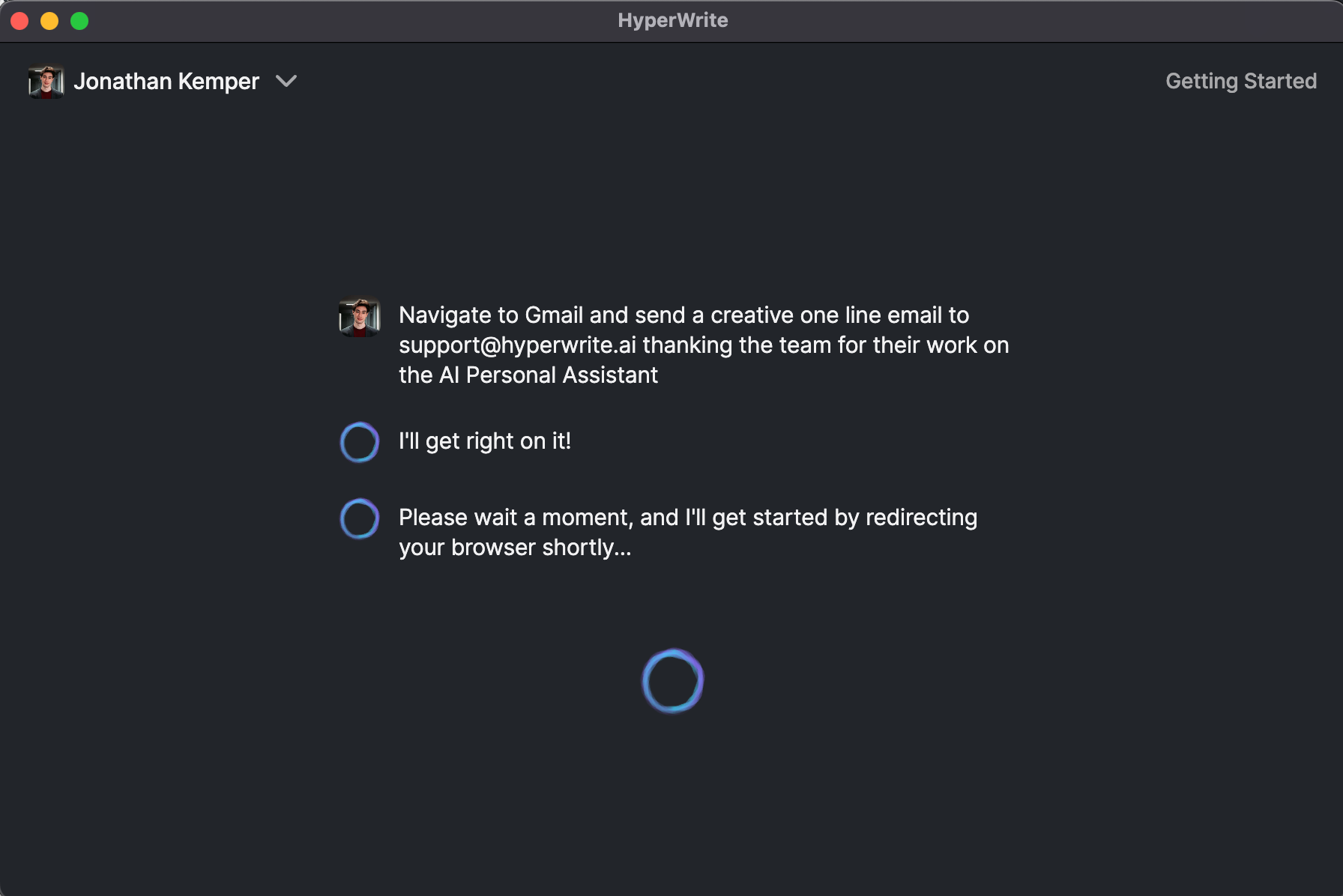
Task: Click assistant icon beside "Please wait a moment"
Action: pos(360,518)
